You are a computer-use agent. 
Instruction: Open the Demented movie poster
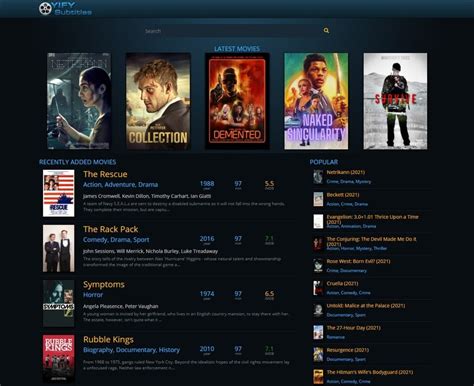click(237, 101)
